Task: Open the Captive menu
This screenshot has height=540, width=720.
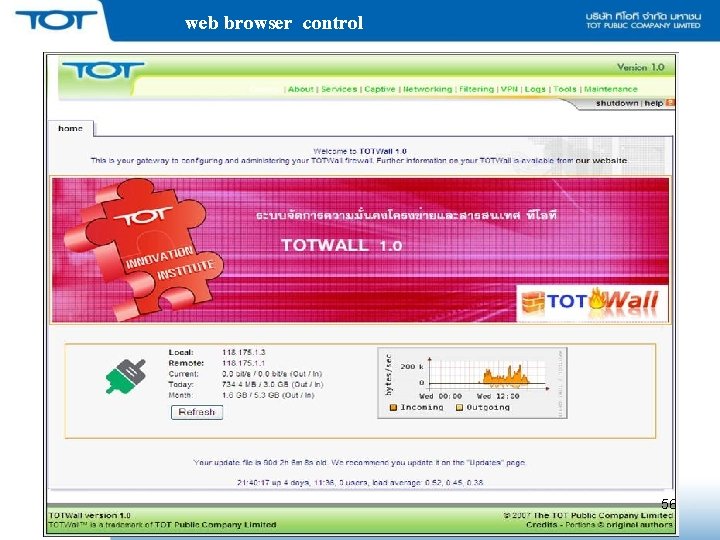Action: coord(380,89)
